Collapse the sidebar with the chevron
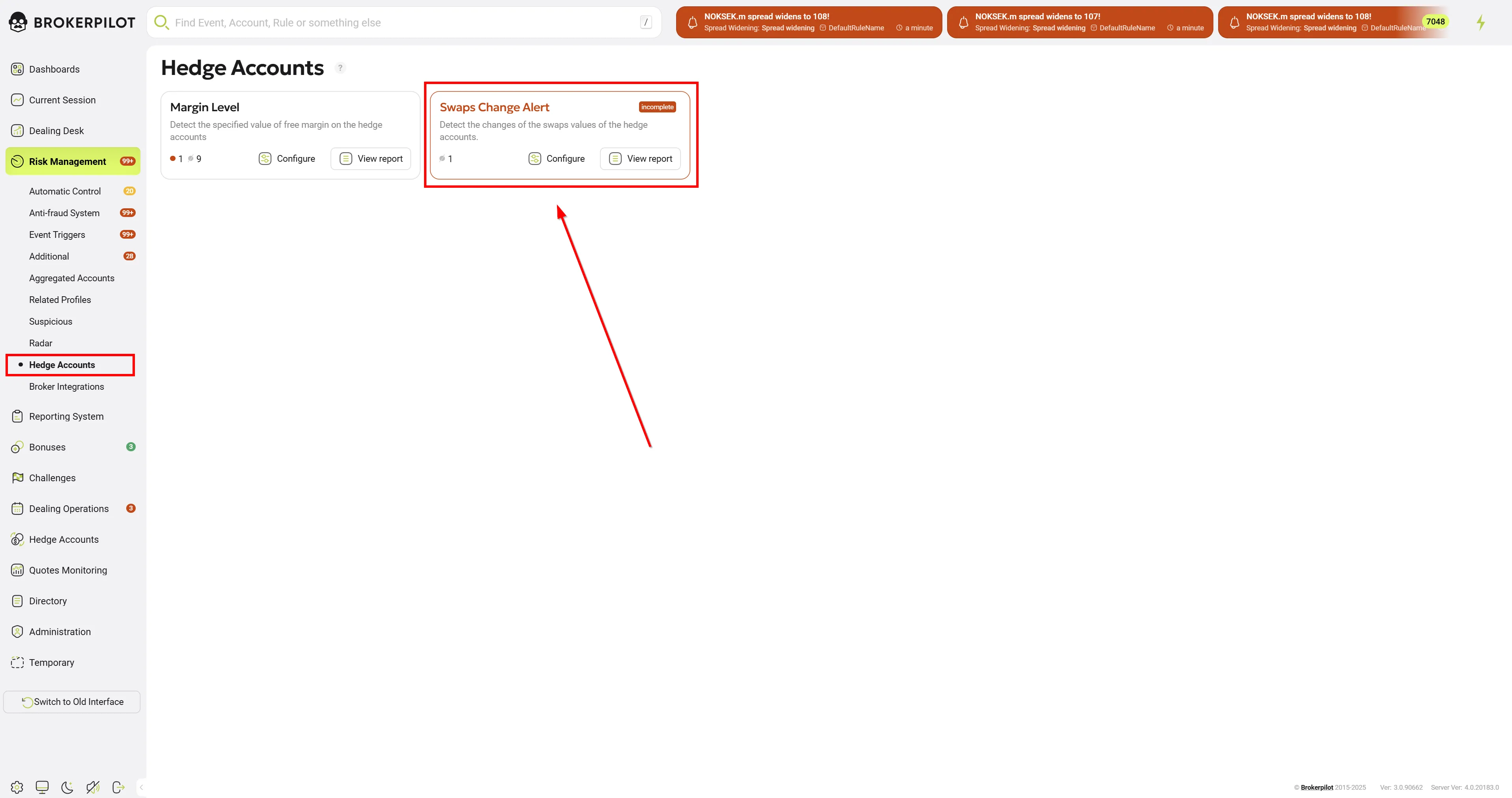 coord(142,787)
